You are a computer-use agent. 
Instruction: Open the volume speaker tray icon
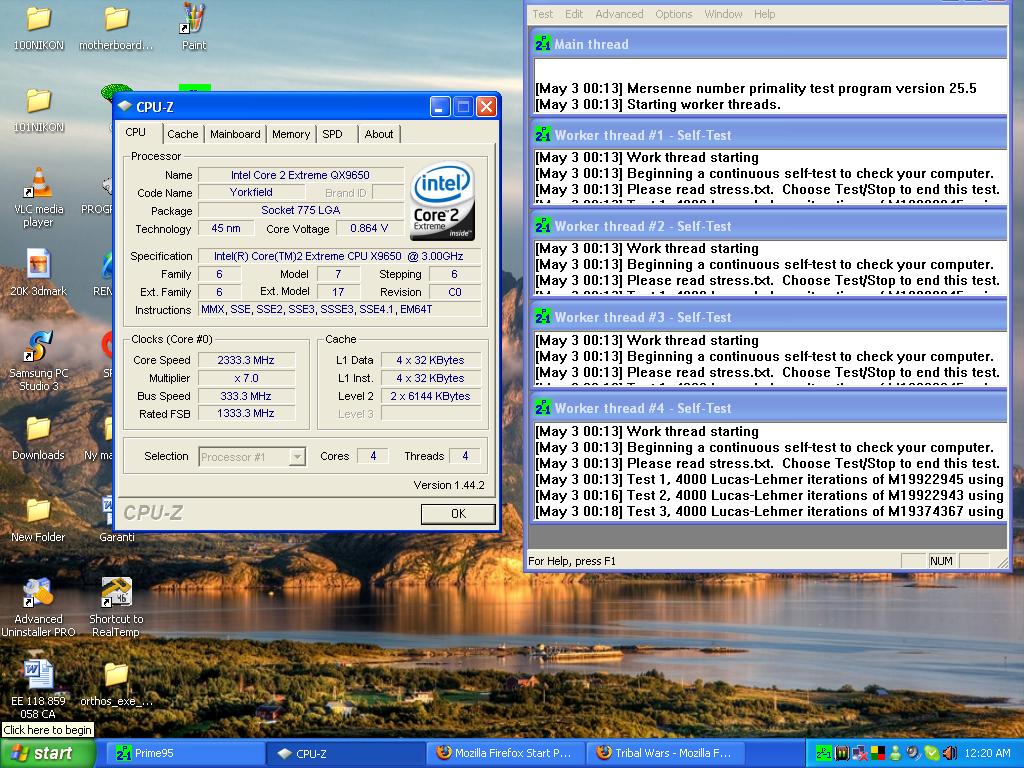tap(949, 753)
